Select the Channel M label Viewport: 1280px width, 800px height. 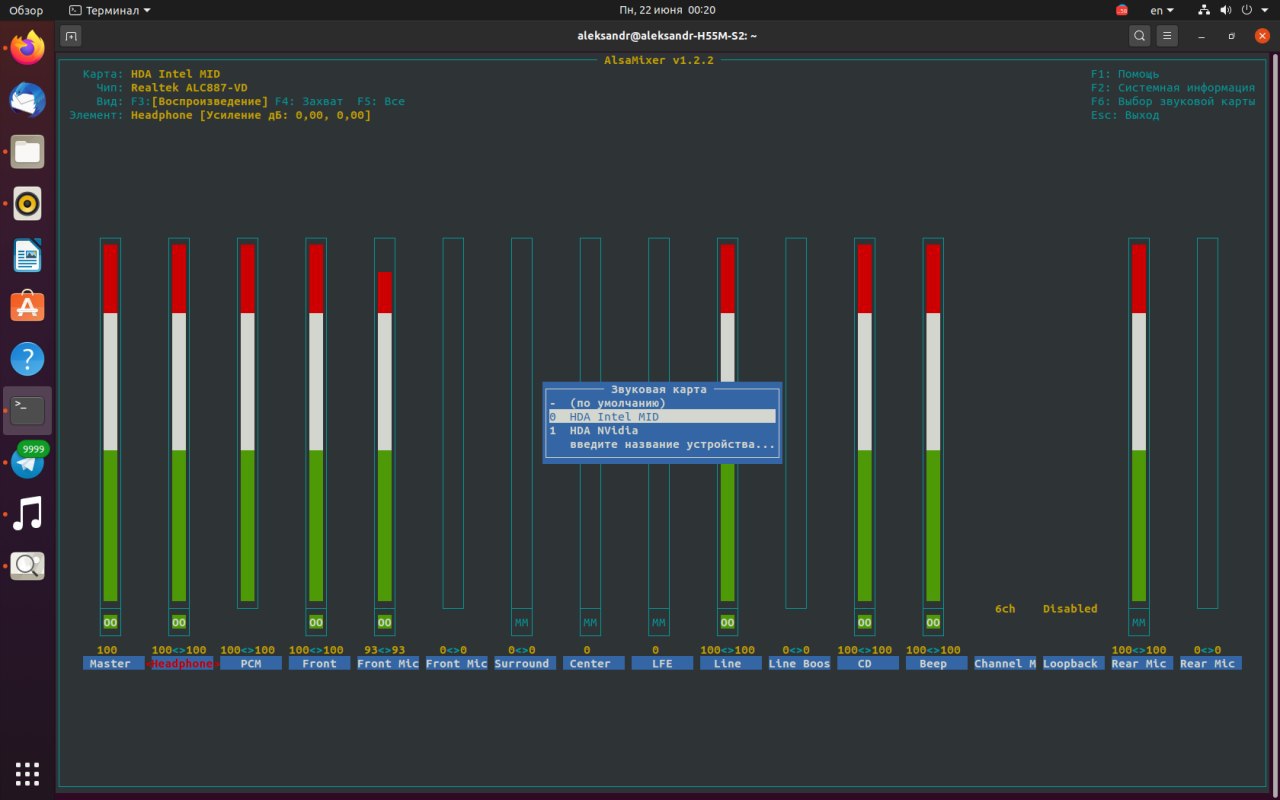pyautogui.click(x=1005, y=664)
